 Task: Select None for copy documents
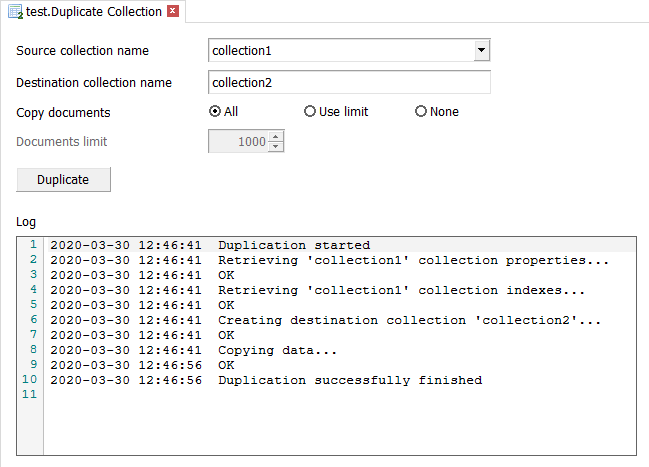click(421, 112)
